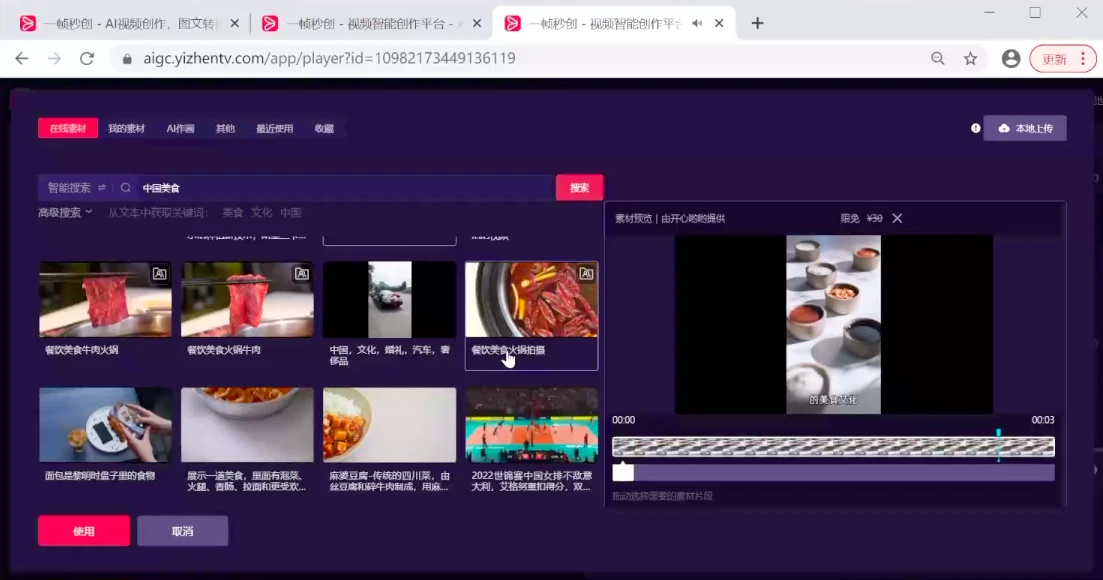Mute the tab using the speaker icon
Viewport: 1103px width, 580px height.
point(696,23)
